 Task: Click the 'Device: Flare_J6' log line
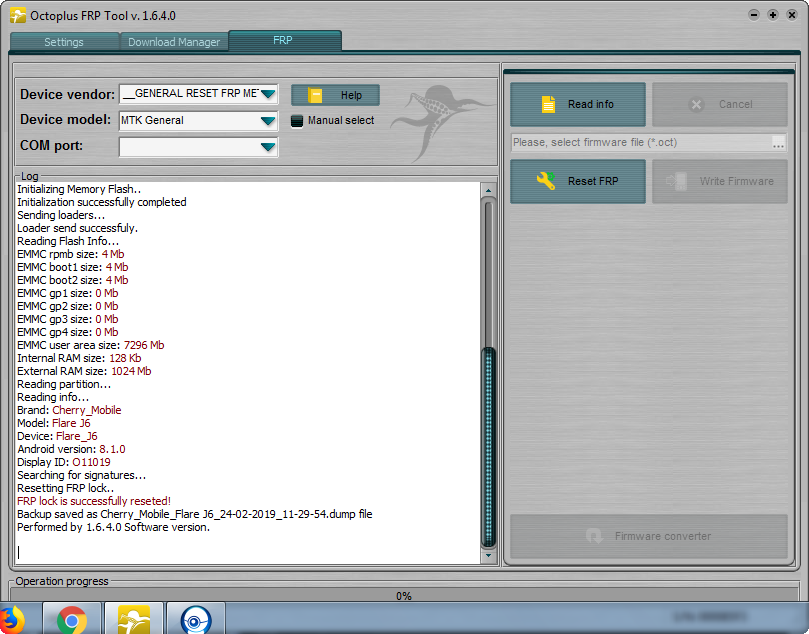[57, 436]
